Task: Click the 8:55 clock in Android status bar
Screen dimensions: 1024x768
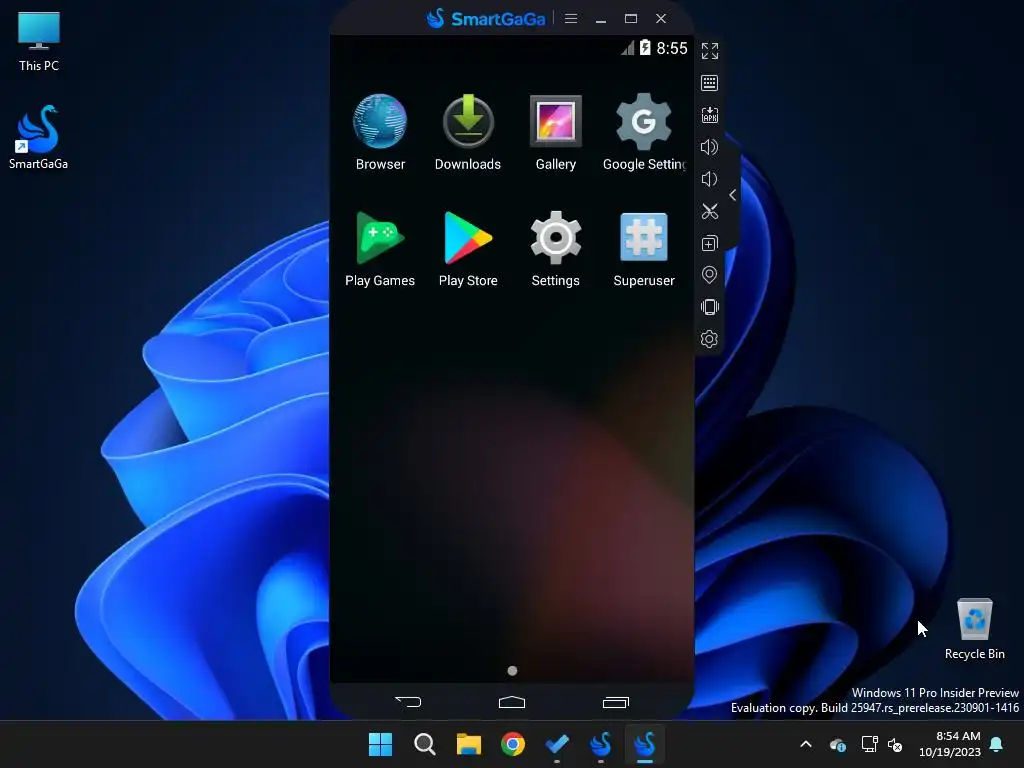Action: [x=672, y=48]
